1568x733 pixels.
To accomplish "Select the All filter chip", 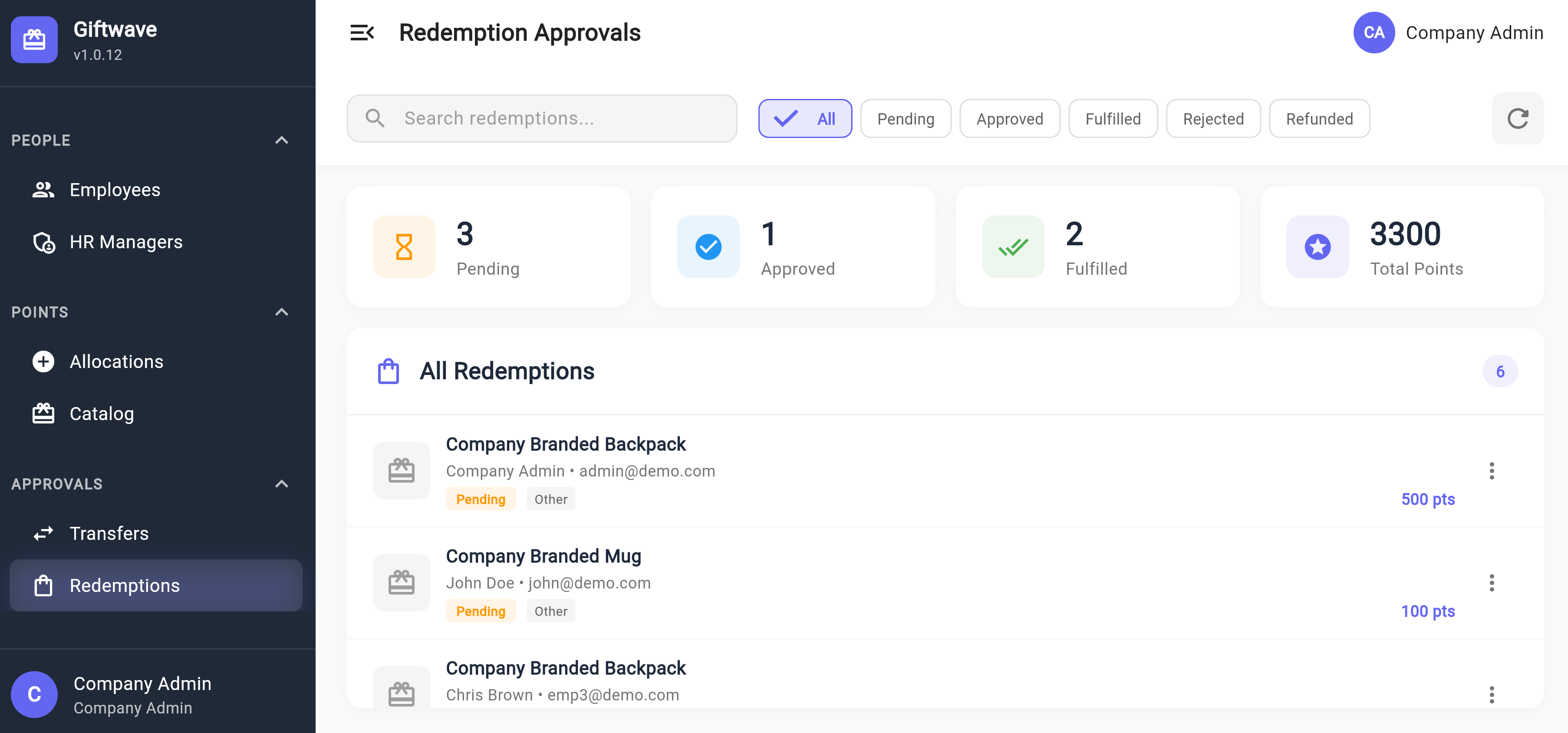I will pyautogui.click(x=805, y=118).
